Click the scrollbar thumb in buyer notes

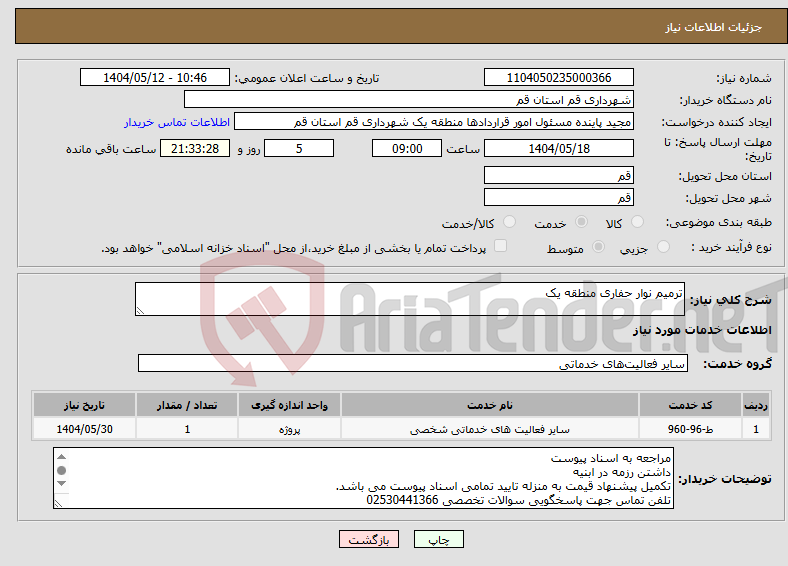pyautogui.click(x=61, y=470)
